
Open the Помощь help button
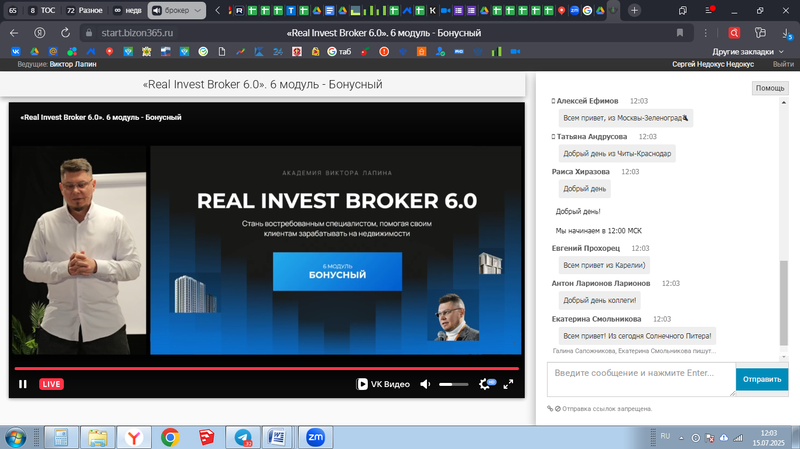pos(770,88)
